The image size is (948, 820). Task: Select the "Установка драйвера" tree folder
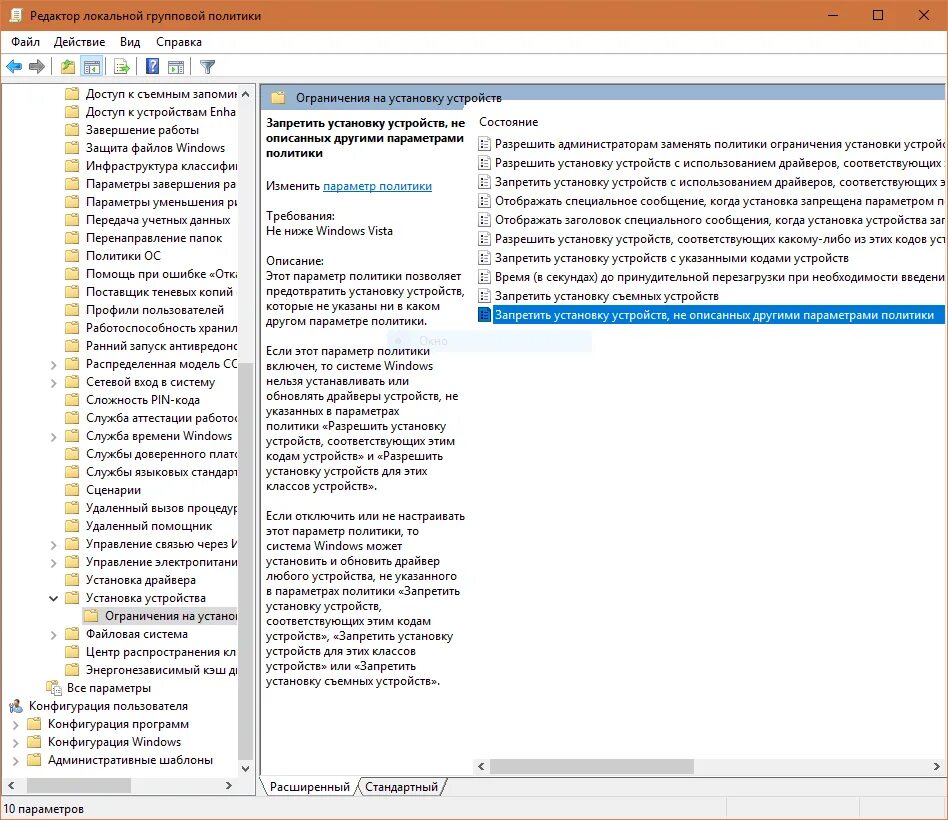coord(141,580)
